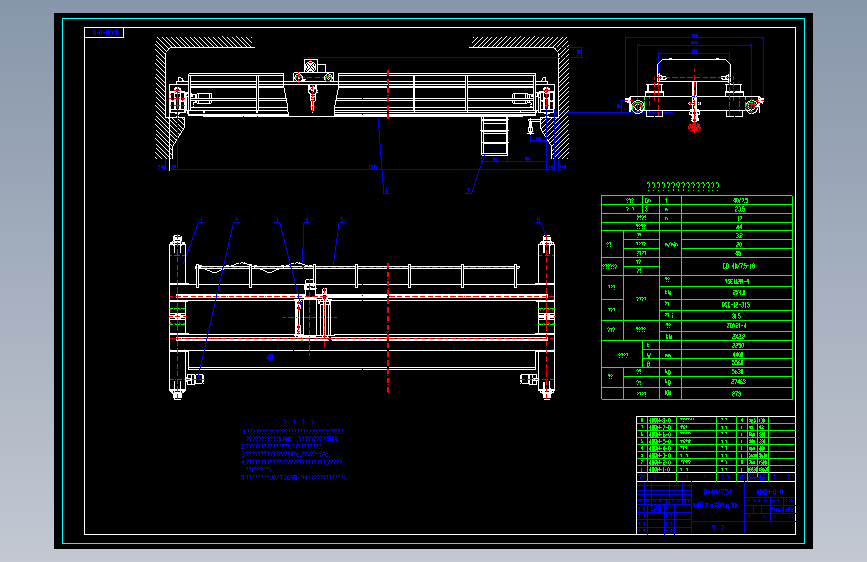The image size is (867, 562).
Task: Select callout number 6 below front elevation
Action: coord(386,191)
